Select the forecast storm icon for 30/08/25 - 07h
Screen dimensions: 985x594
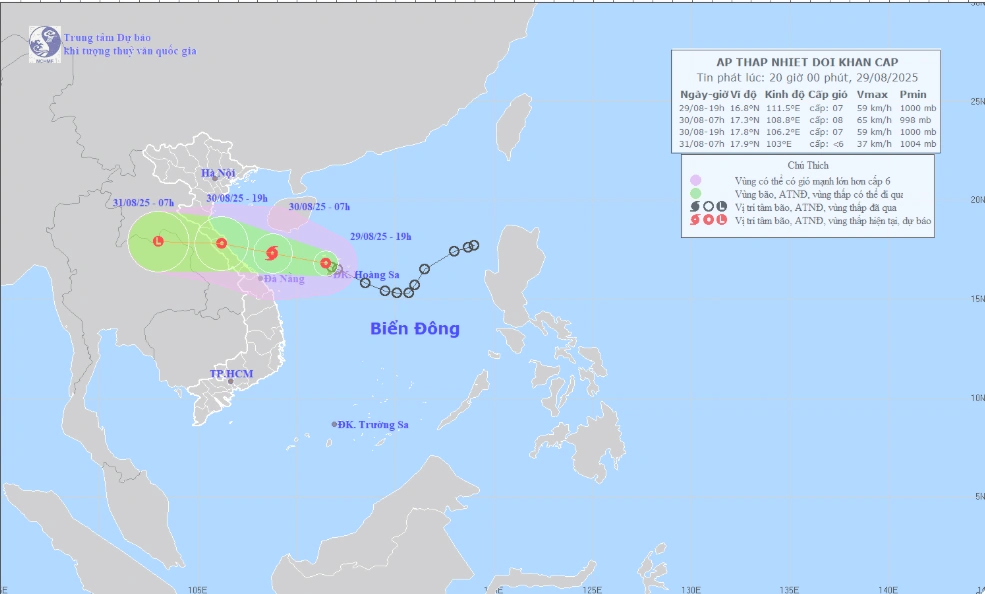pos(272,253)
